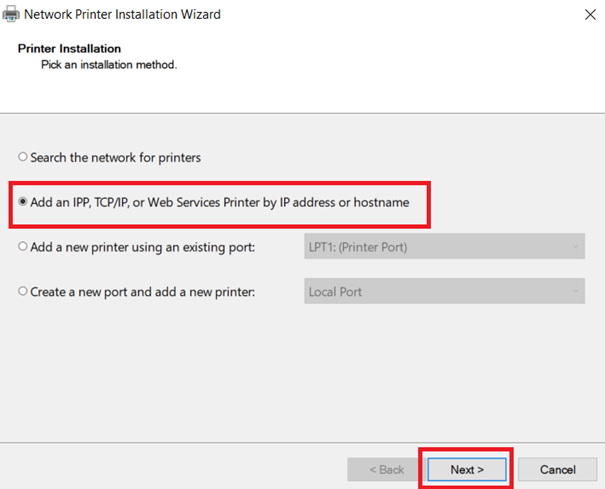This screenshot has width=605, height=489.
Task: Select the Search the network radio button
Action: (23, 157)
